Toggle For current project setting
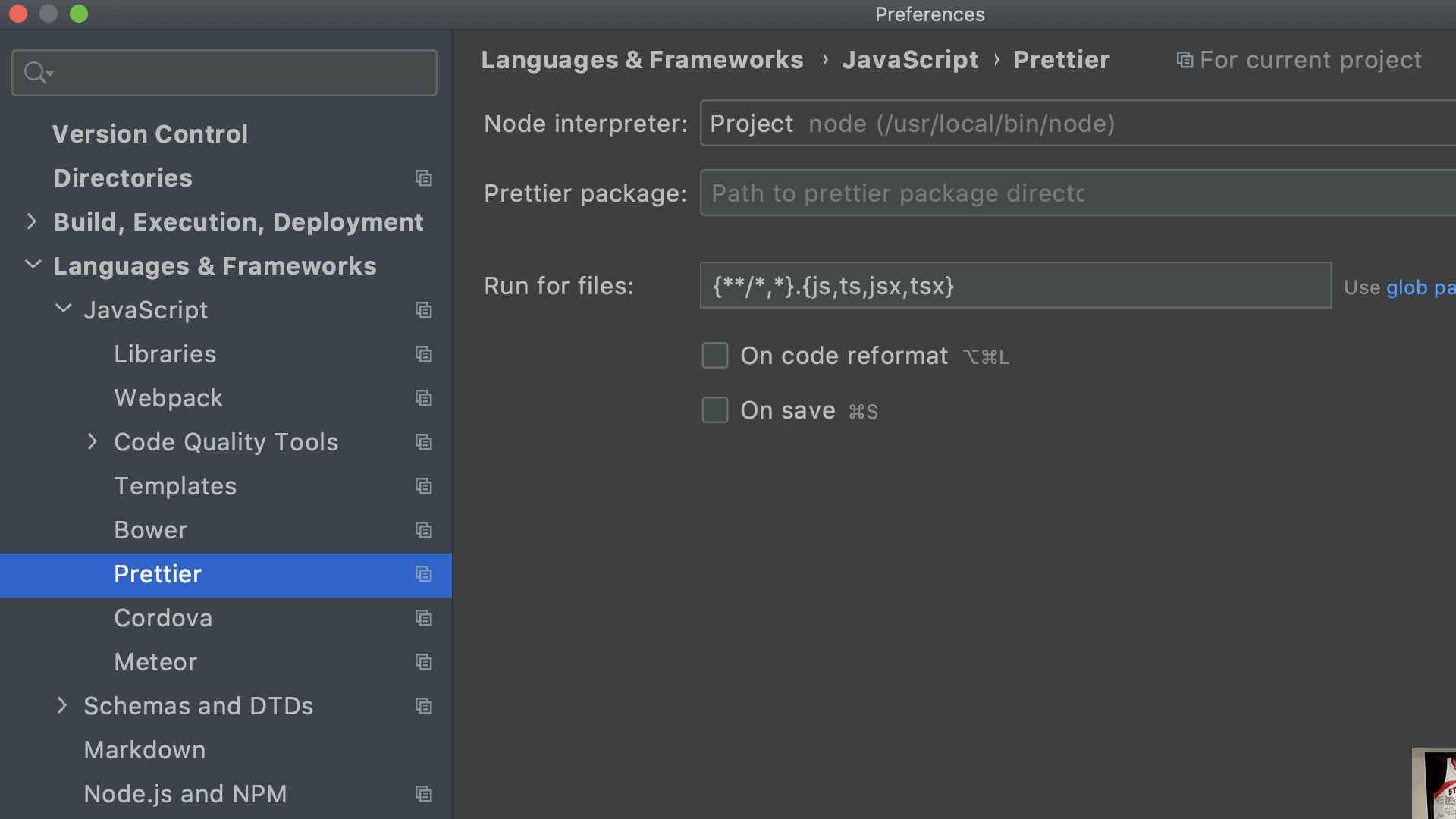 tap(1297, 59)
